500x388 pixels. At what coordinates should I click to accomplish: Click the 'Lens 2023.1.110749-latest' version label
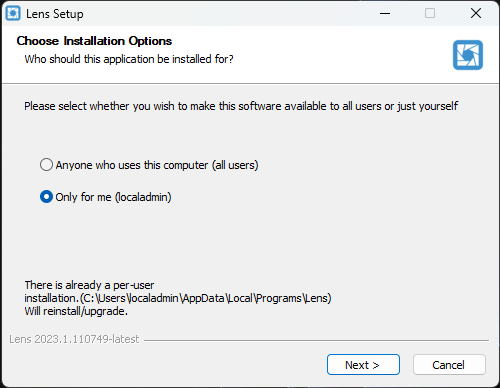(x=74, y=339)
